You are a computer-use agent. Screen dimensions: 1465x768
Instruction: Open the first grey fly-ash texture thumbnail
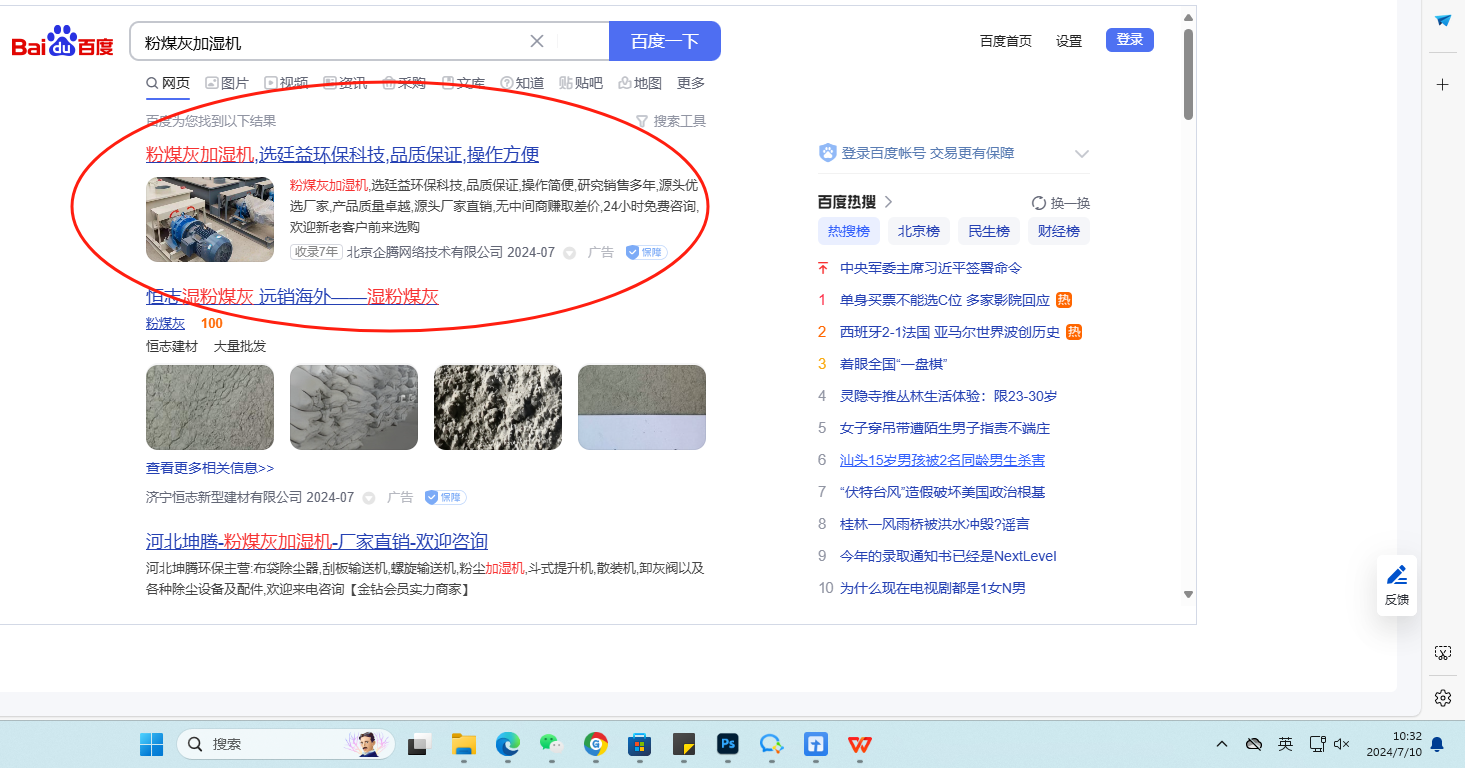[x=210, y=407]
